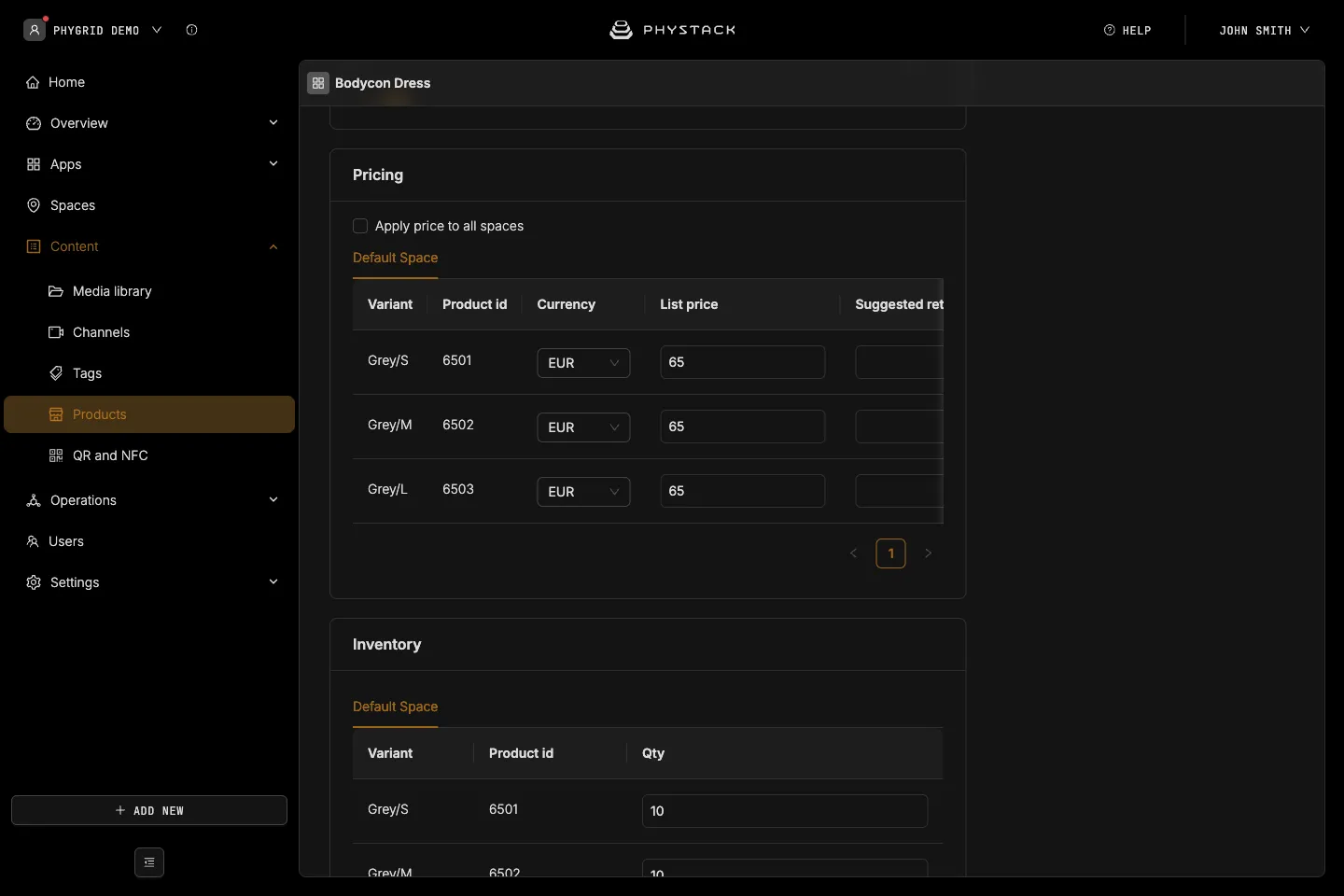Select the Inventory Default Space tab
This screenshot has height=896, width=1344.
395,707
